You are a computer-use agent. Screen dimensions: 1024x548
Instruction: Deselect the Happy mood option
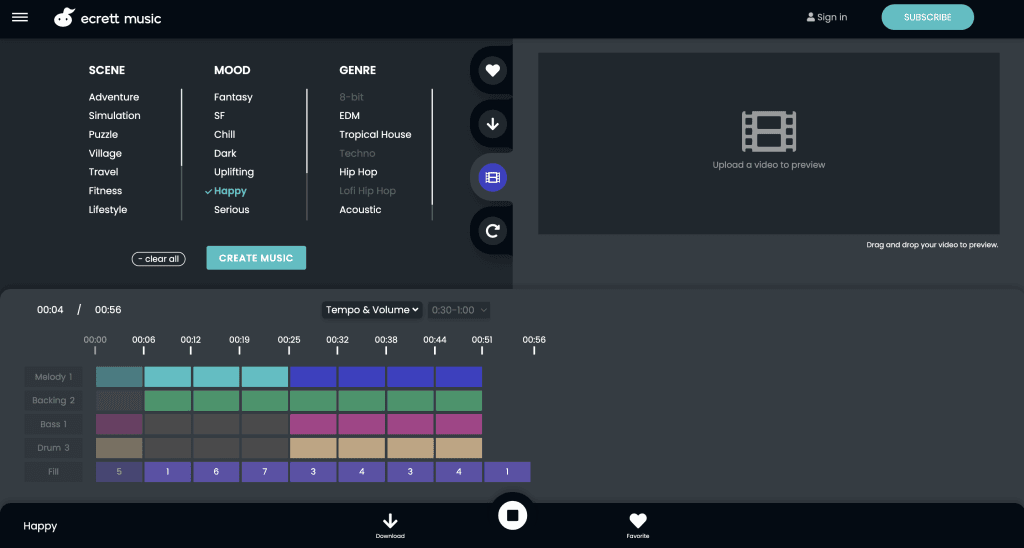point(230,191)
